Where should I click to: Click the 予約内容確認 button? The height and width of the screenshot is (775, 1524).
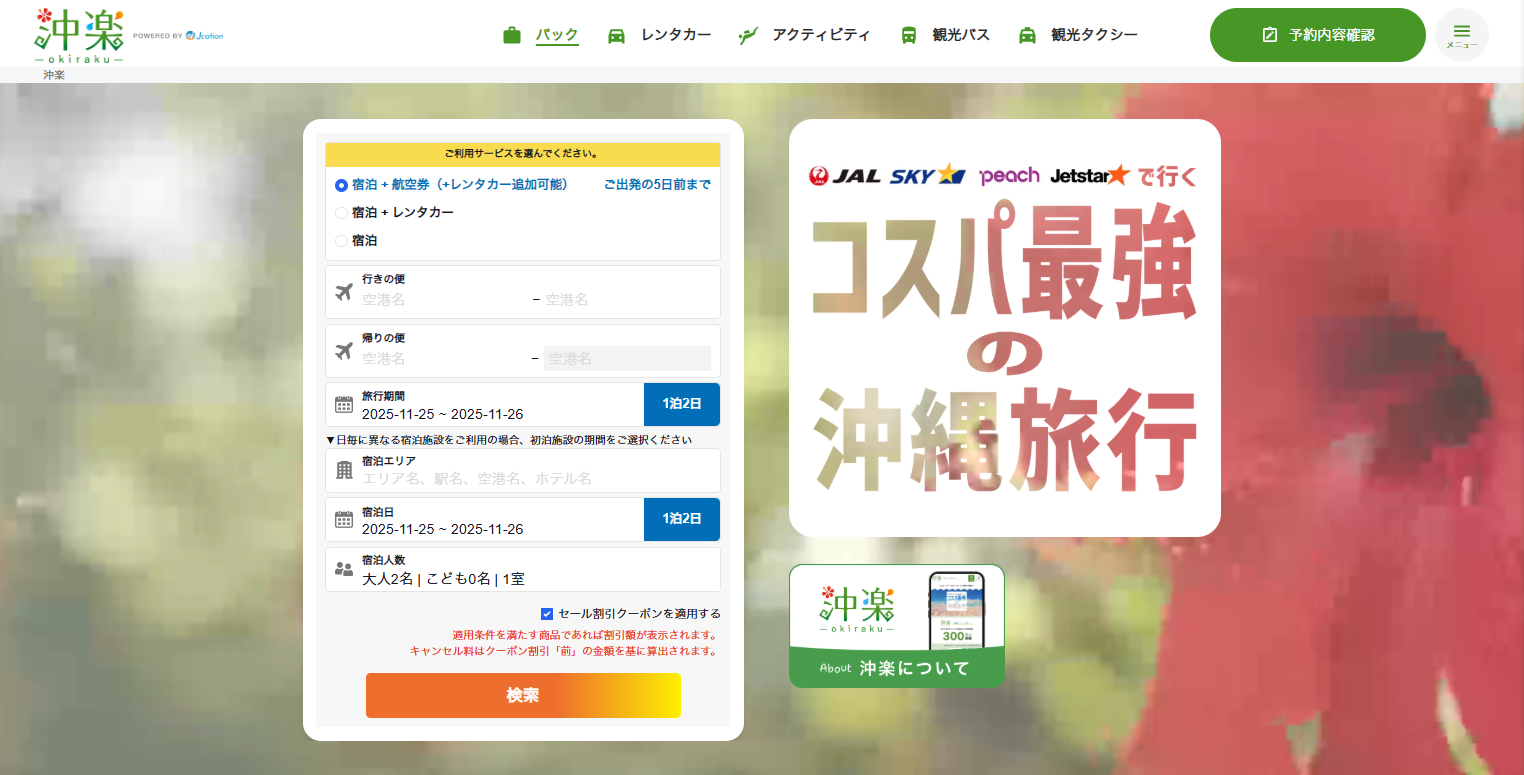[x=1317, y=33]
